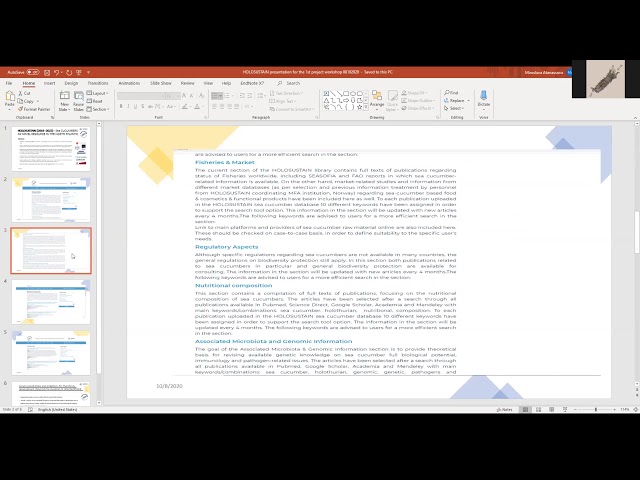Click the Paste clipboard icon

10,99
